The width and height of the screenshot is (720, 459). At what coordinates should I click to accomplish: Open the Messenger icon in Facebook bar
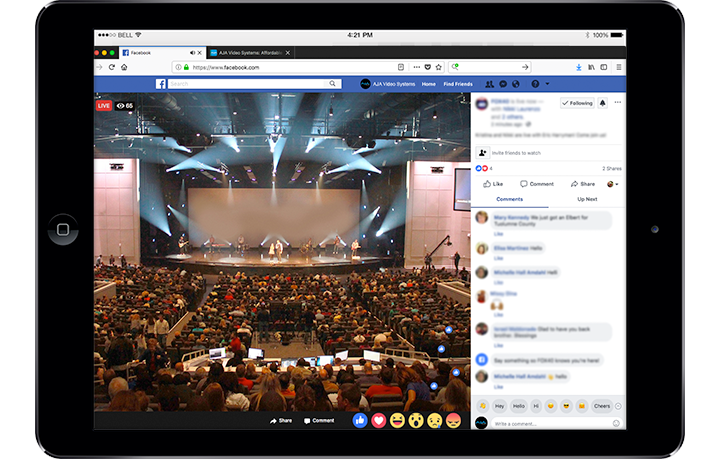(503, 84)
